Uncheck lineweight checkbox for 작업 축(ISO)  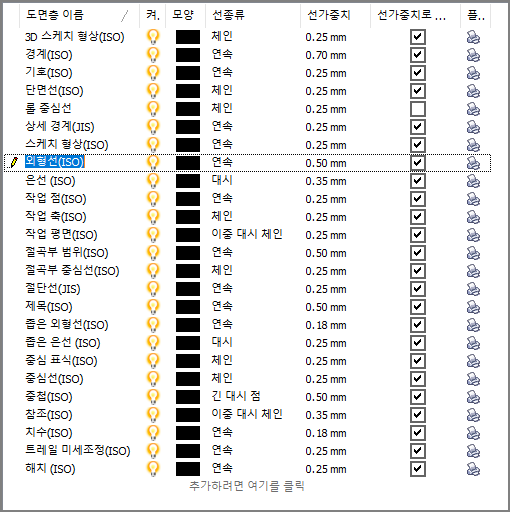coord(418,217)
